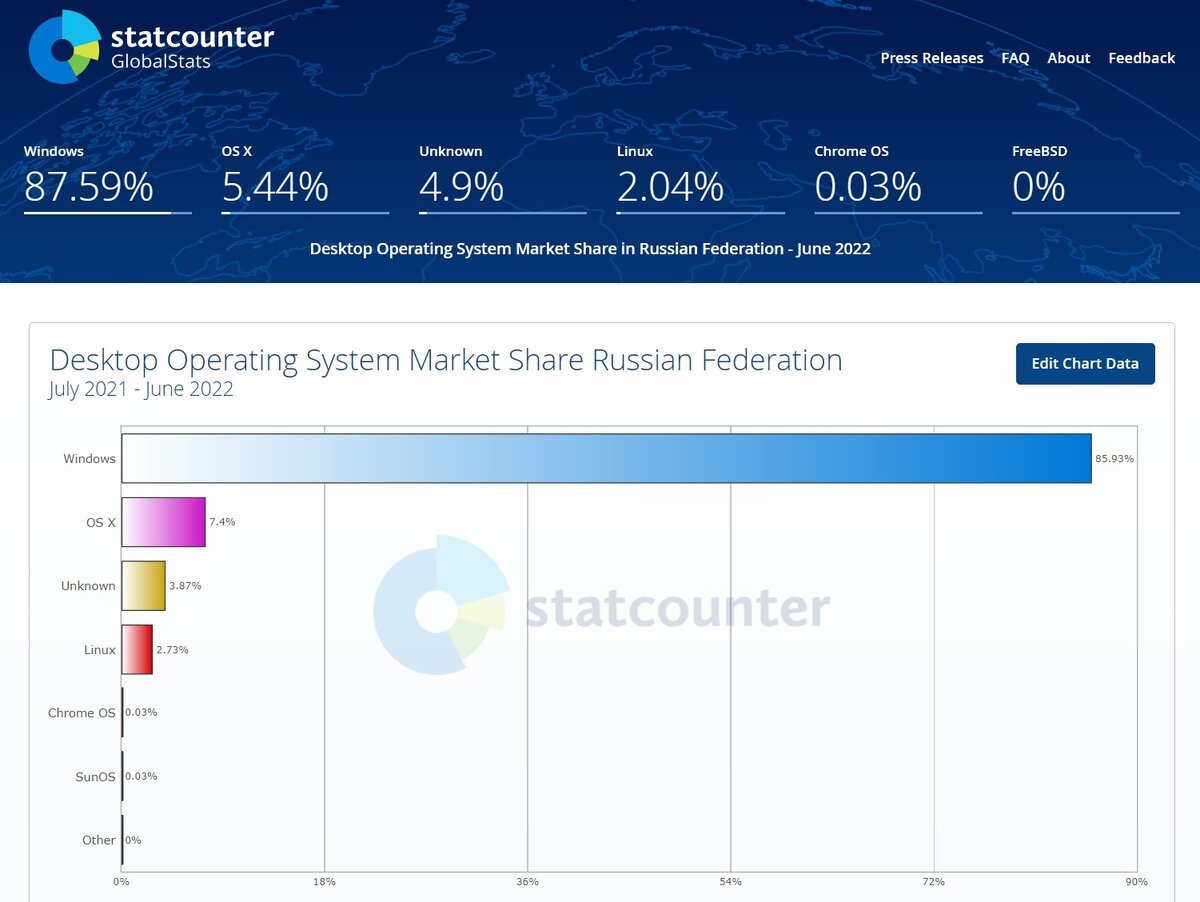Viewport: 1200px width, 902px height.
Task: Select the Unknown 4.9% stat
Action: 502,178
